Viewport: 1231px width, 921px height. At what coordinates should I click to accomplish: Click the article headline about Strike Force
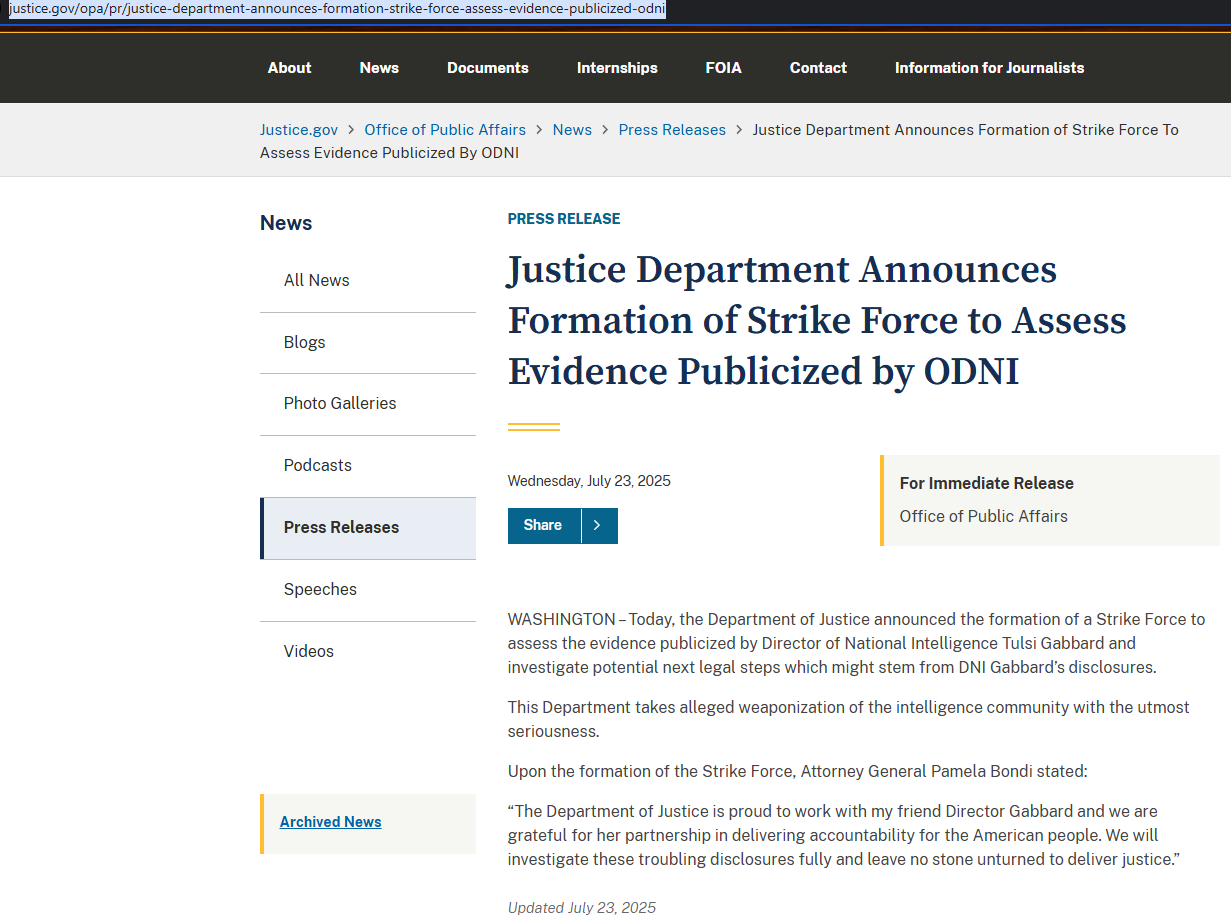click(x=817, y=320)
